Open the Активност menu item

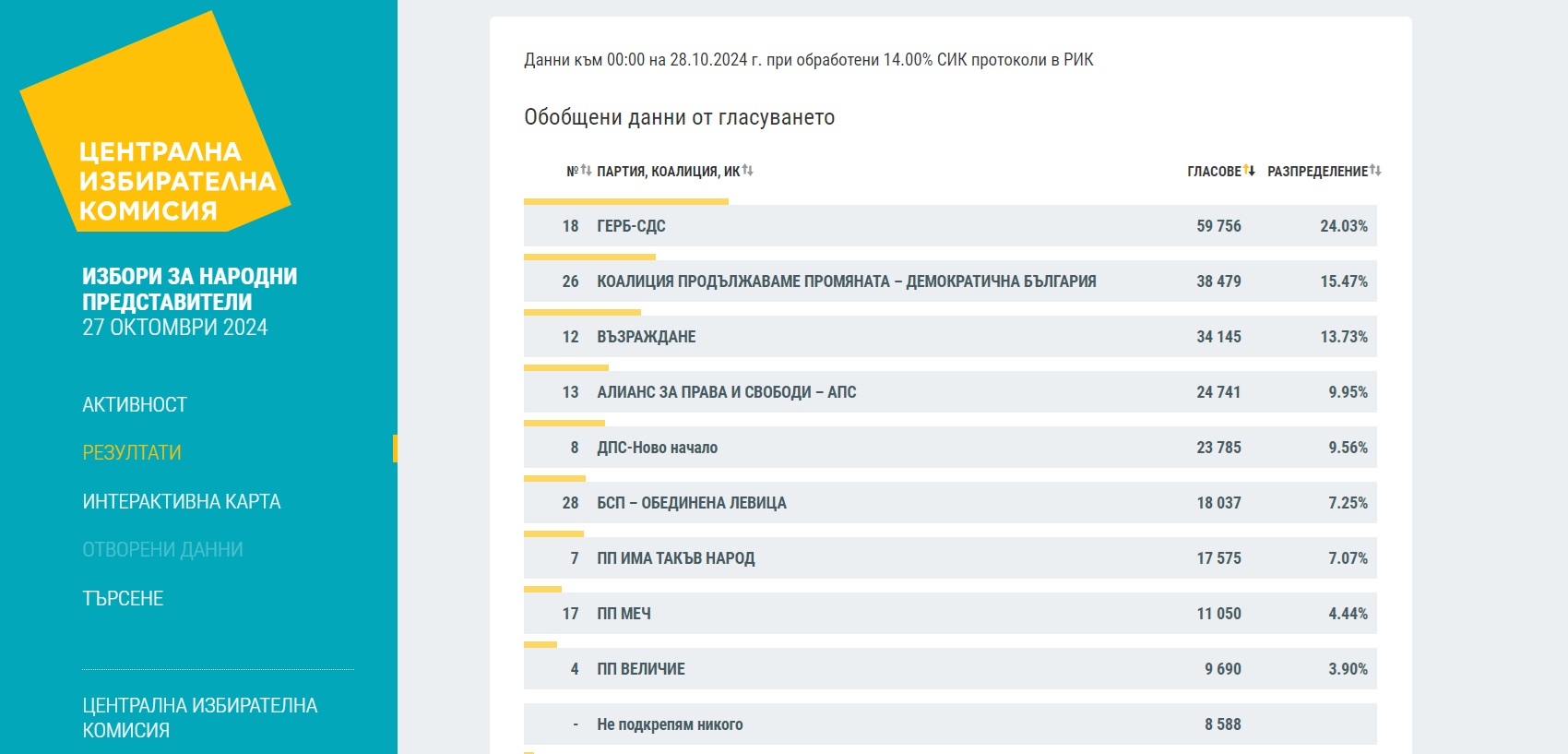135,404
